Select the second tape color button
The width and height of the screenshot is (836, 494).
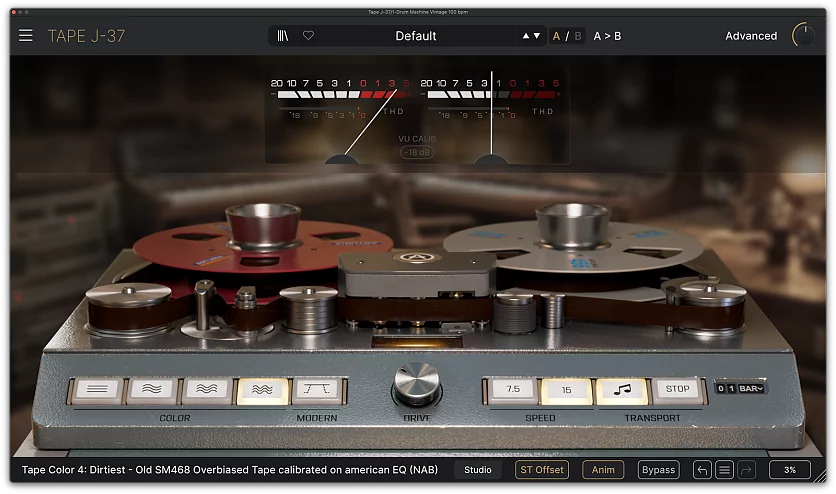click(x=152, y=390)
